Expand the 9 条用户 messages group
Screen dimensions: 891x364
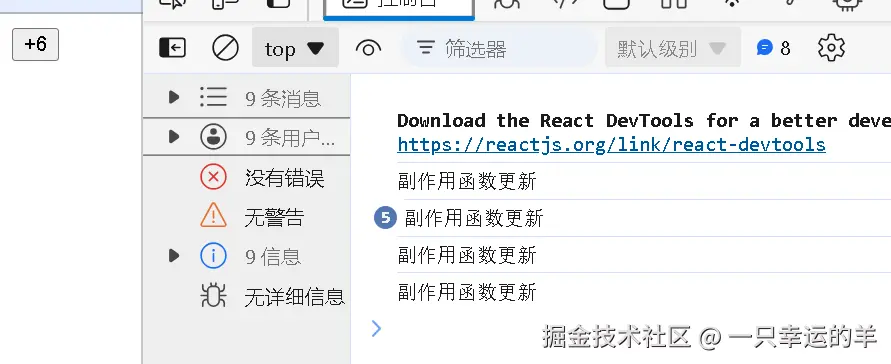pos(174,137)
